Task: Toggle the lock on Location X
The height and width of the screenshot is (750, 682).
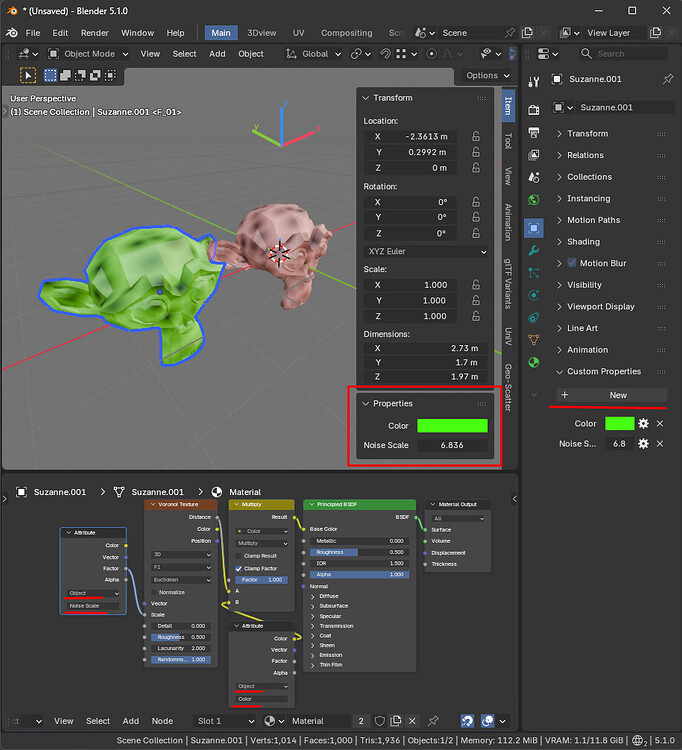Action: [476, 137]
